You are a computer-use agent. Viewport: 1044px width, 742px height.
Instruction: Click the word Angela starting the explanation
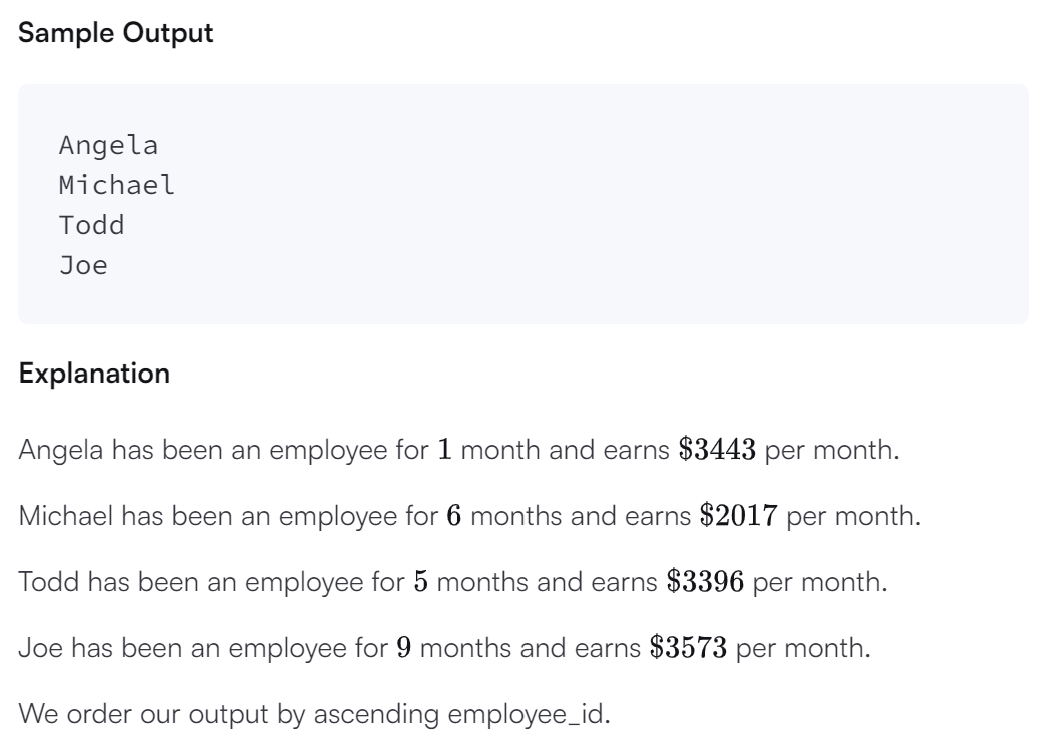(61, 451)
